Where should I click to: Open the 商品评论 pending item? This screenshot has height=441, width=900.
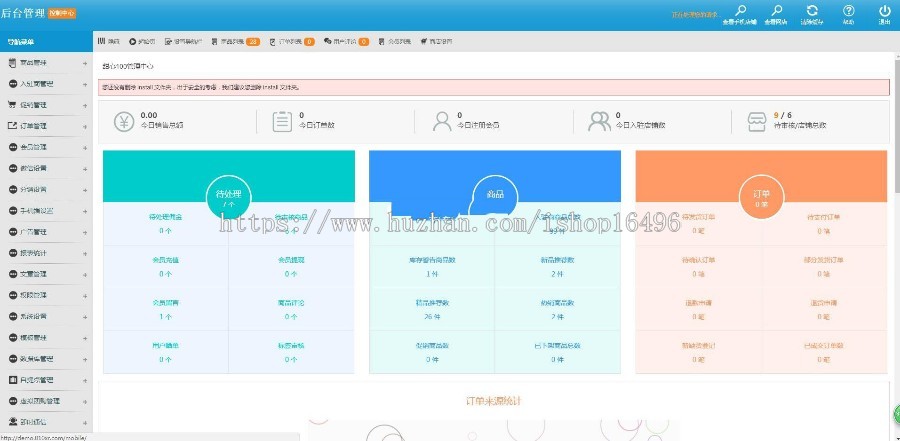[x=291, y=310]
